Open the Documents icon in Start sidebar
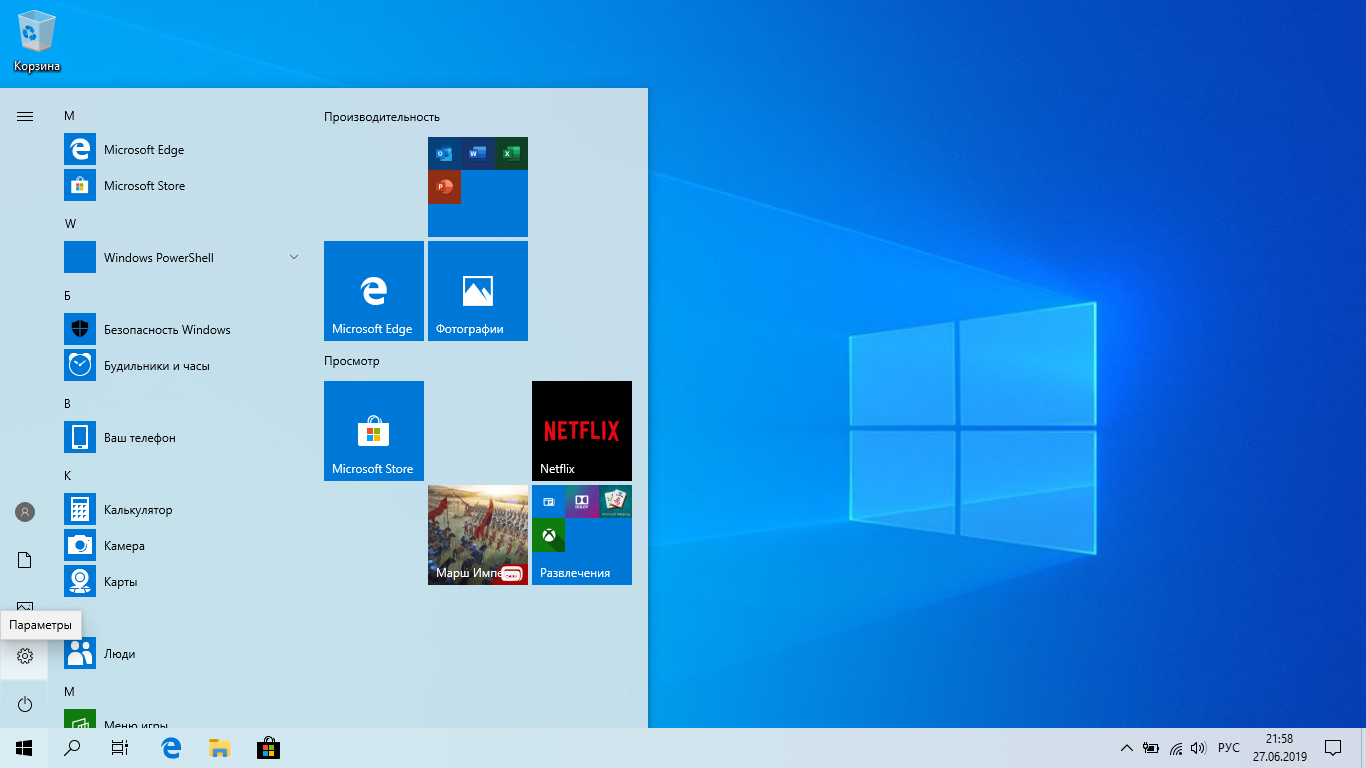Image resolution: width=1366 pixels, height=768 pixels. [x=25, y=560]
